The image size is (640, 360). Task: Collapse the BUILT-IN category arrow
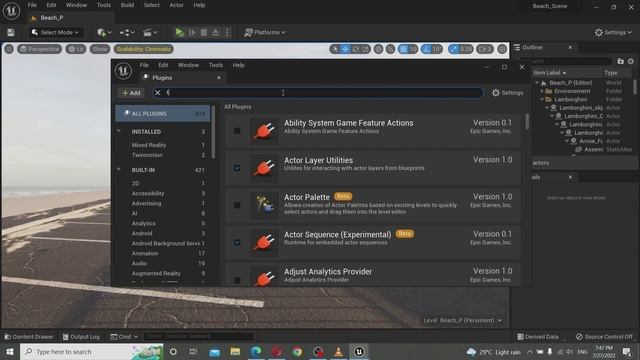pyautogui.click(x=119, y=169)
